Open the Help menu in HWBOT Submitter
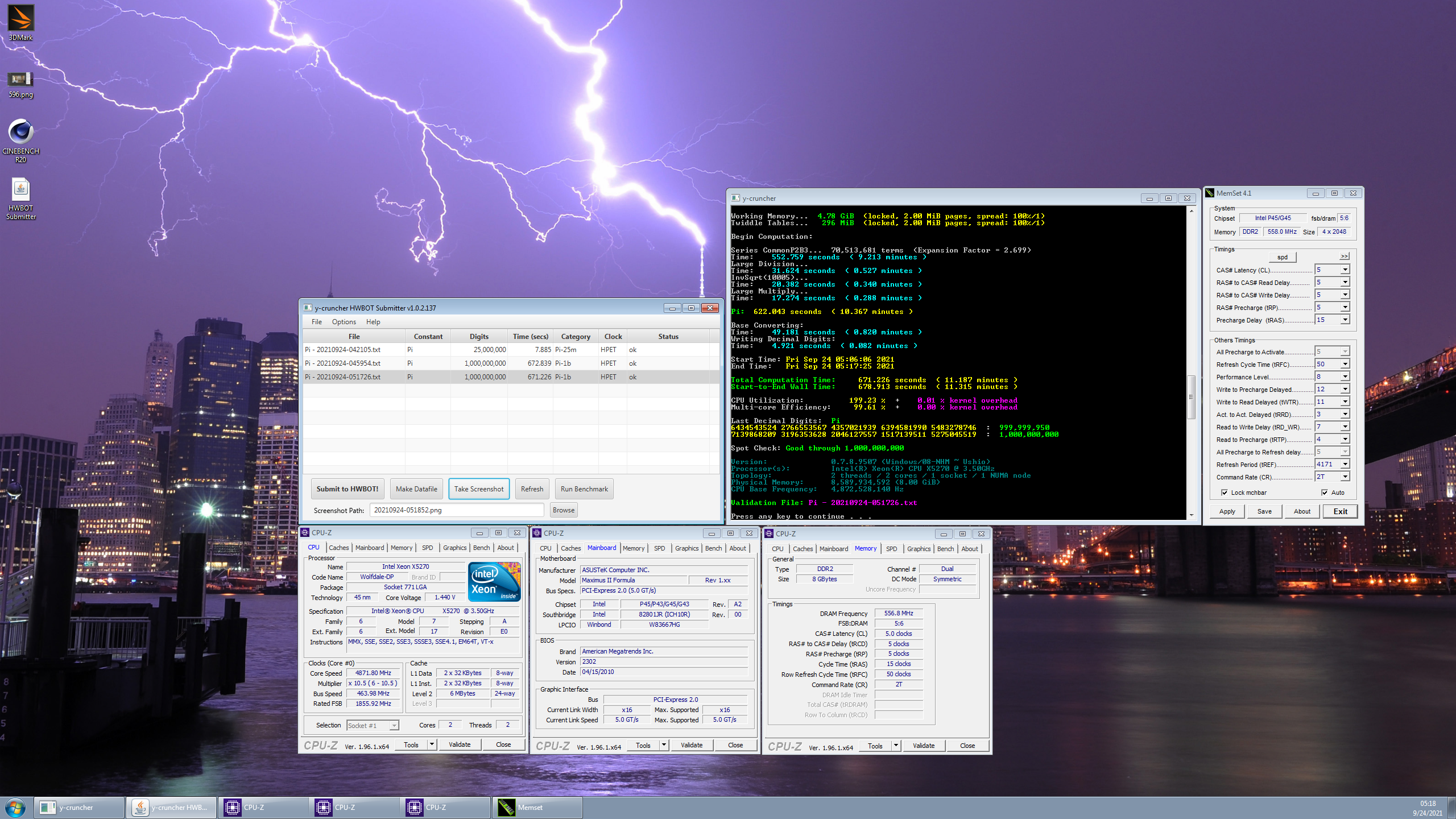1456x819 pixels. [373, 322]
